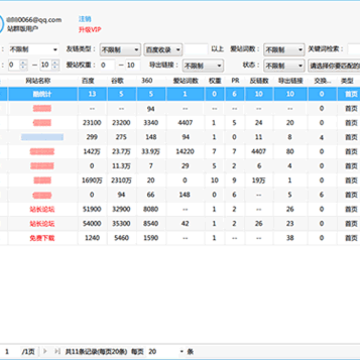This screenshot has height=360, width=360.
Task: Sort by 爱站词数 column header
Action: pyautogui.click(x=185, y=81)
